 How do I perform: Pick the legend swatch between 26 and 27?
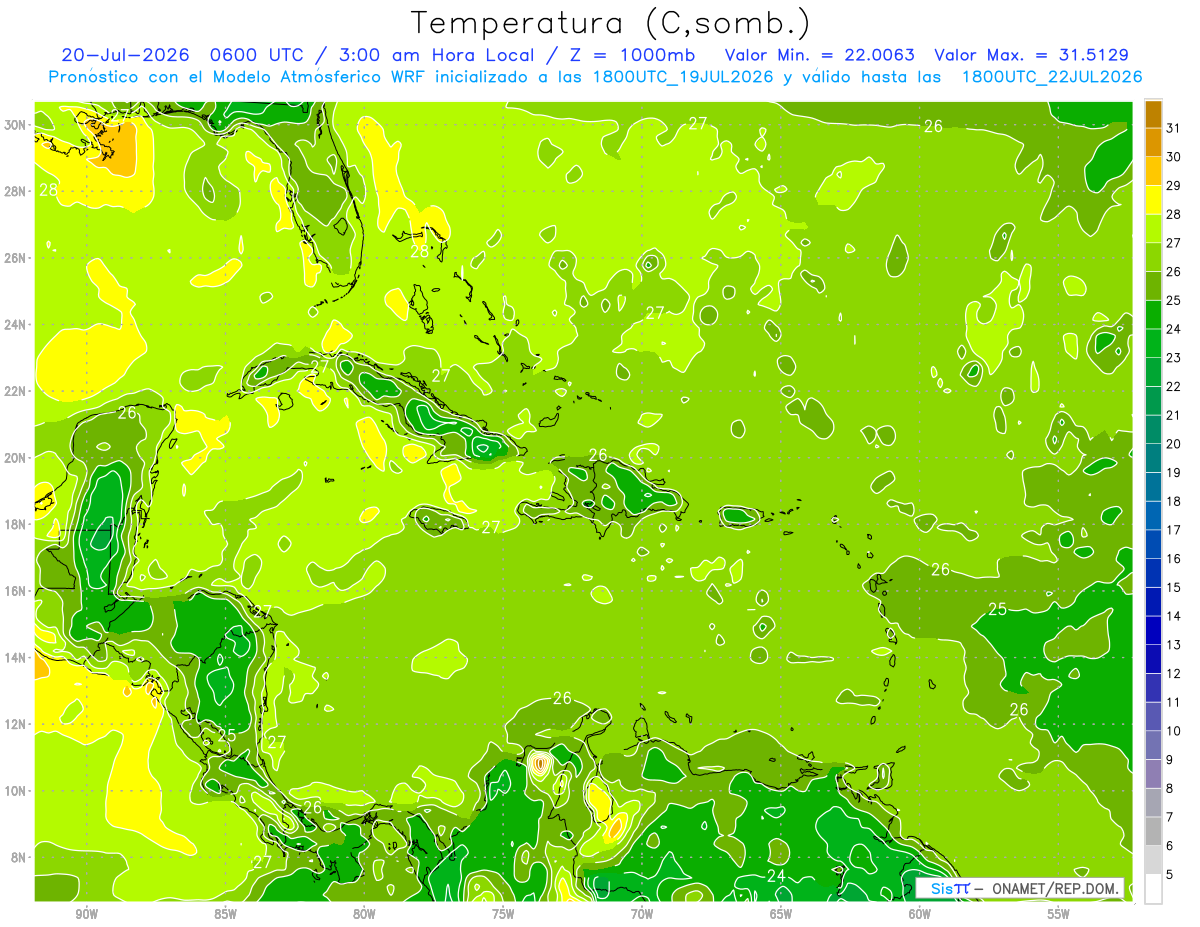point(1153,258)
